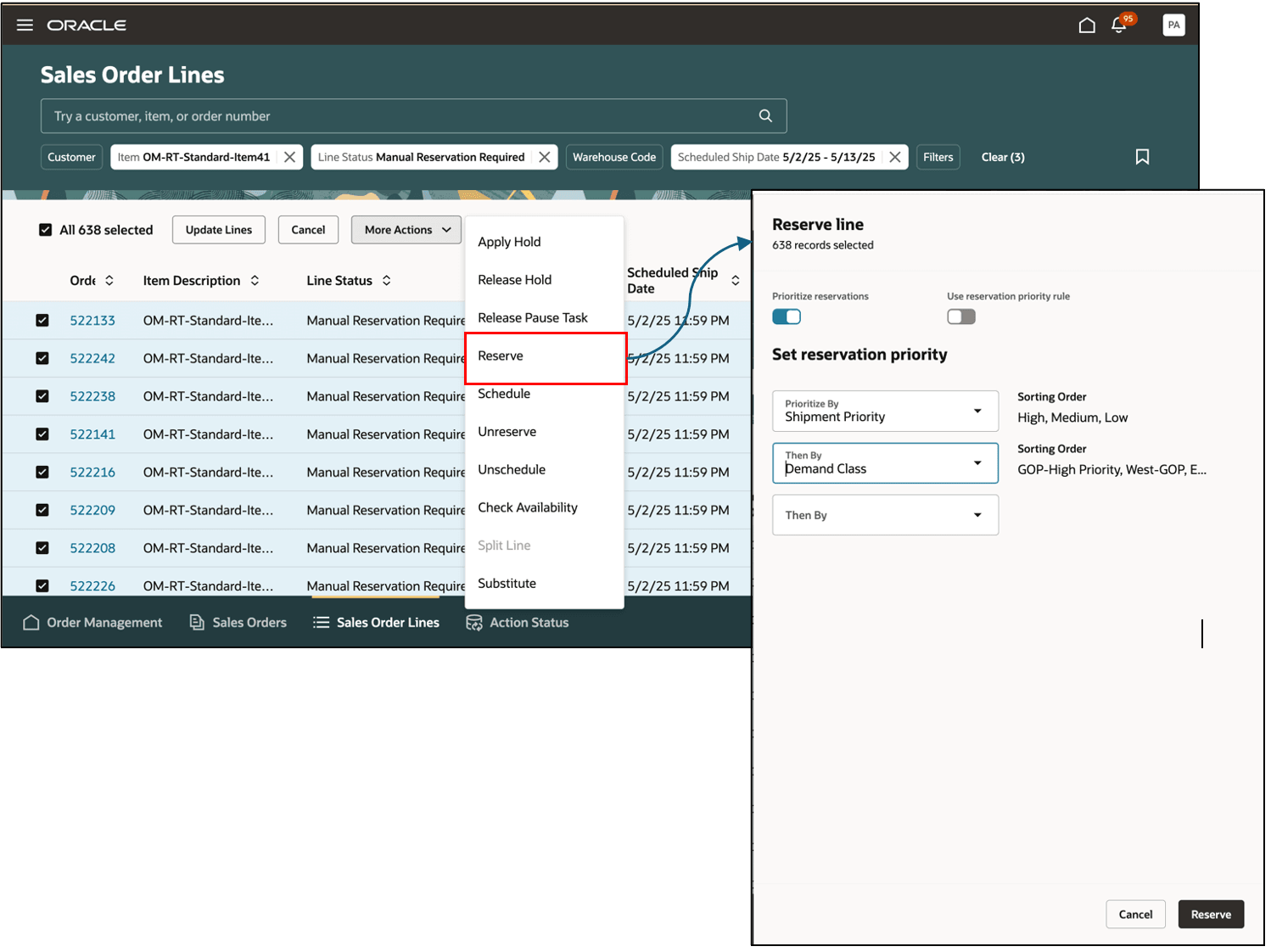Enable Use reservation priority rule switch
1271x952 pixels.
961,316
